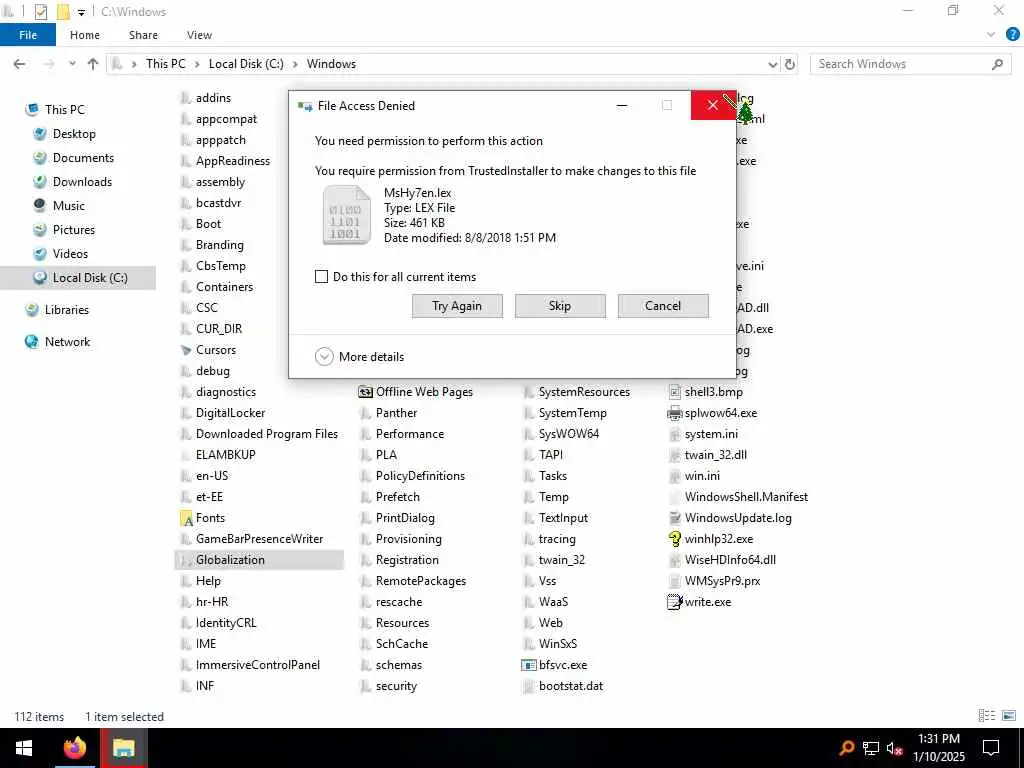The height and width of the screenshot is (768, 1024).
Task: Open Explorer help question mark icon
Action: [x=1012, y=35]
